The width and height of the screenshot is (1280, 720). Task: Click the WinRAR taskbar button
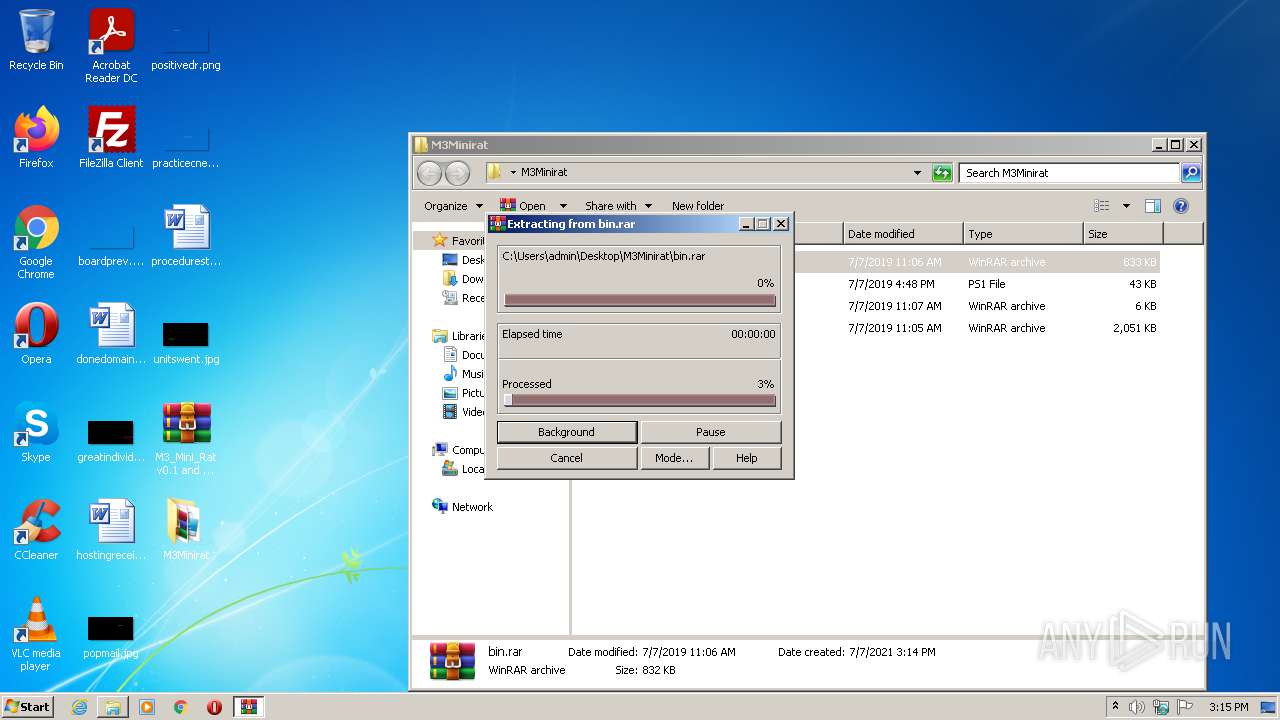click(248, 707)
